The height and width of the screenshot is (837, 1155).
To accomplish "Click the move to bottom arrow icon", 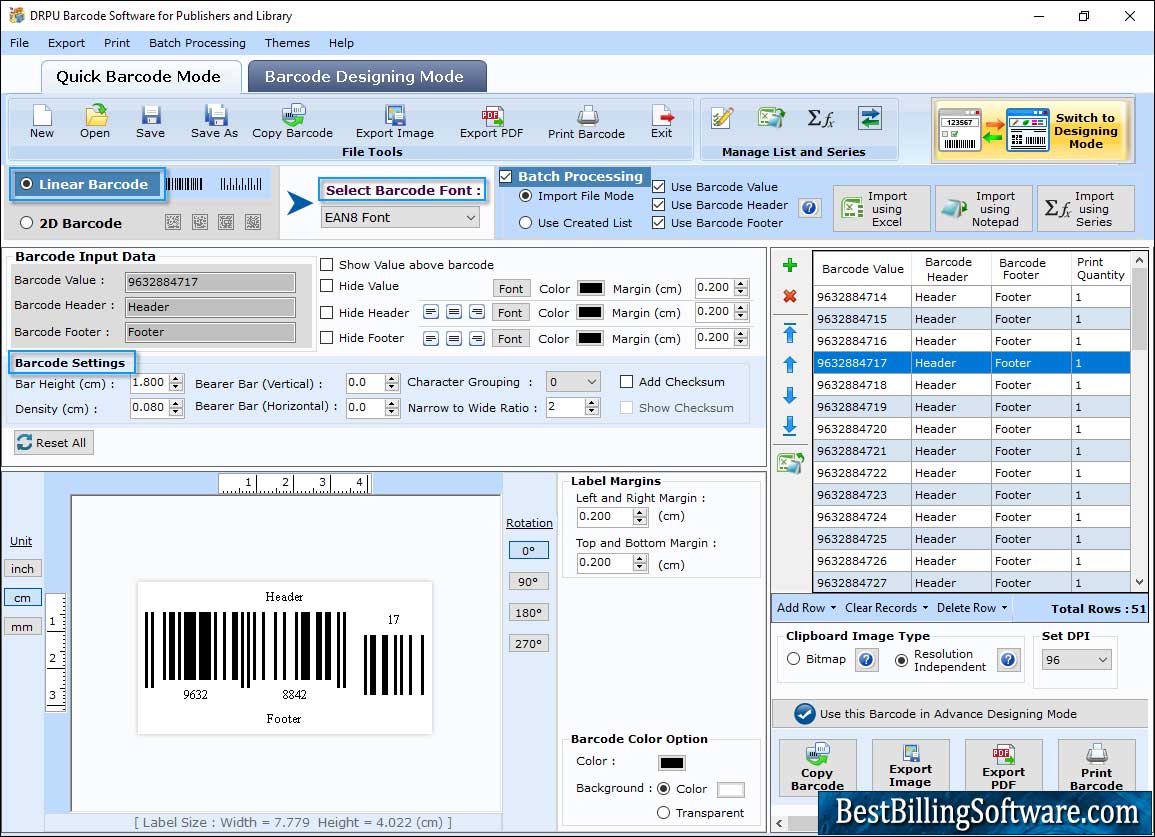I will tap(790, 426).
